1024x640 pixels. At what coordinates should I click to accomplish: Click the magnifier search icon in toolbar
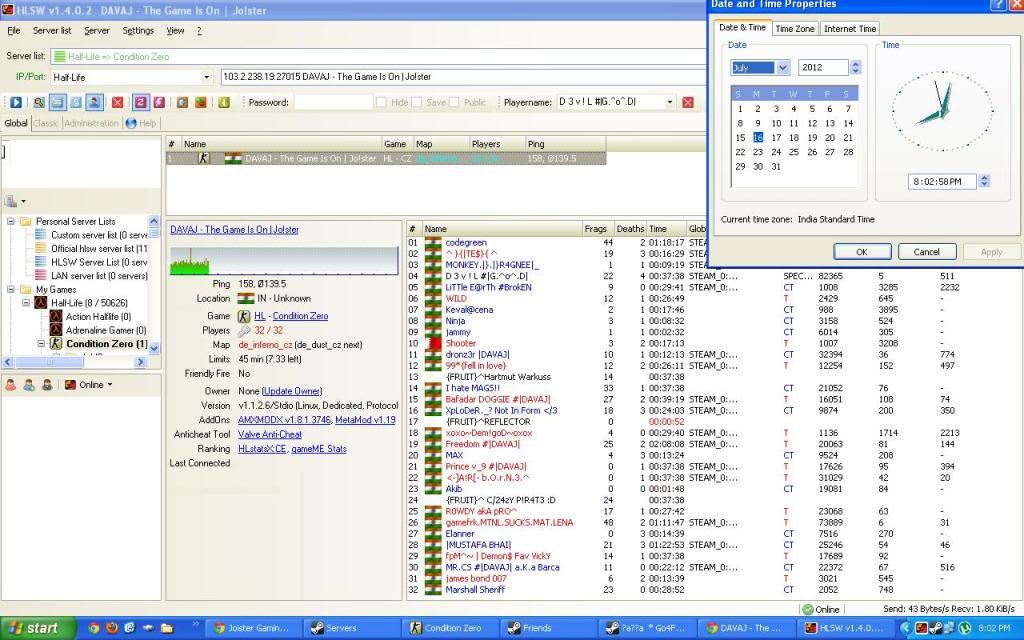pos(39,103)
